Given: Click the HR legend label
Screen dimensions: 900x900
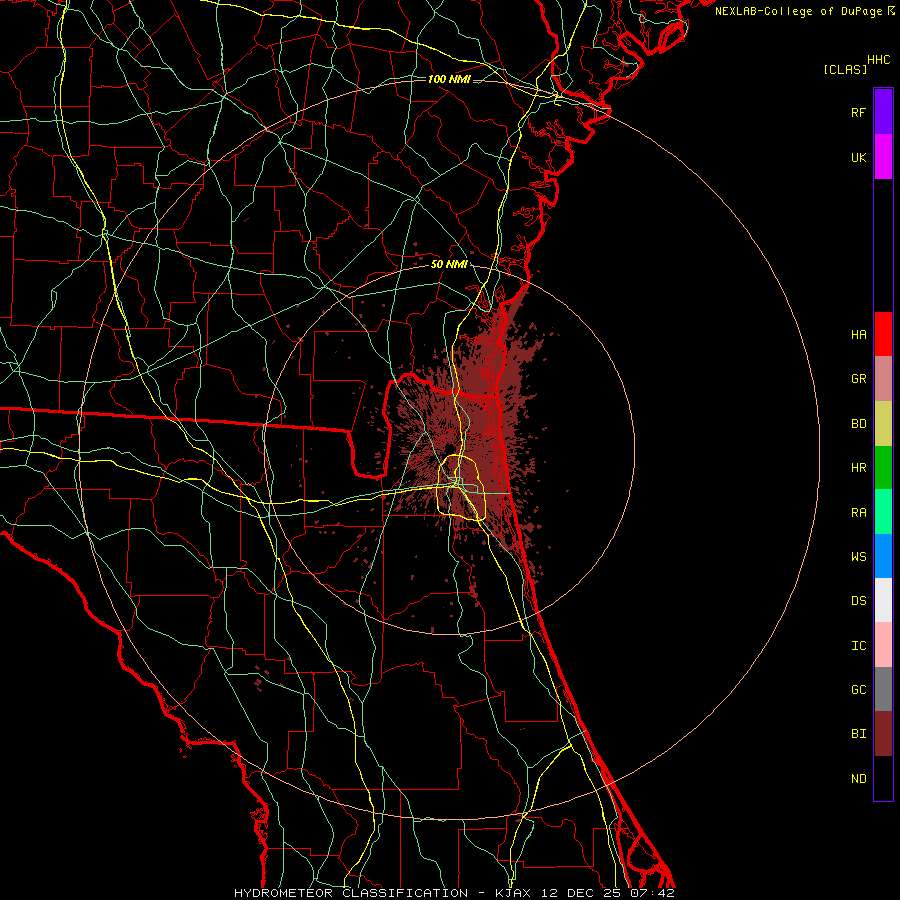Looking at the screenshot, I should click(x=858, y=468).
